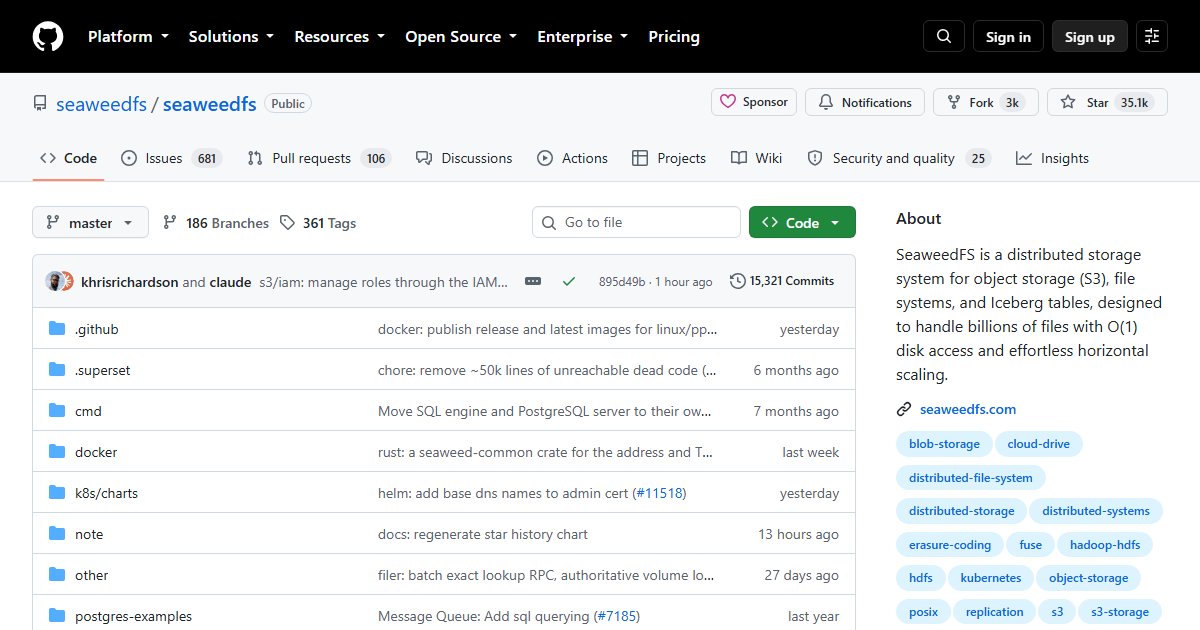This screenshot has height=630, width=1200.
Task: Switch to the Discussions tab
Action: pos(464,158)
